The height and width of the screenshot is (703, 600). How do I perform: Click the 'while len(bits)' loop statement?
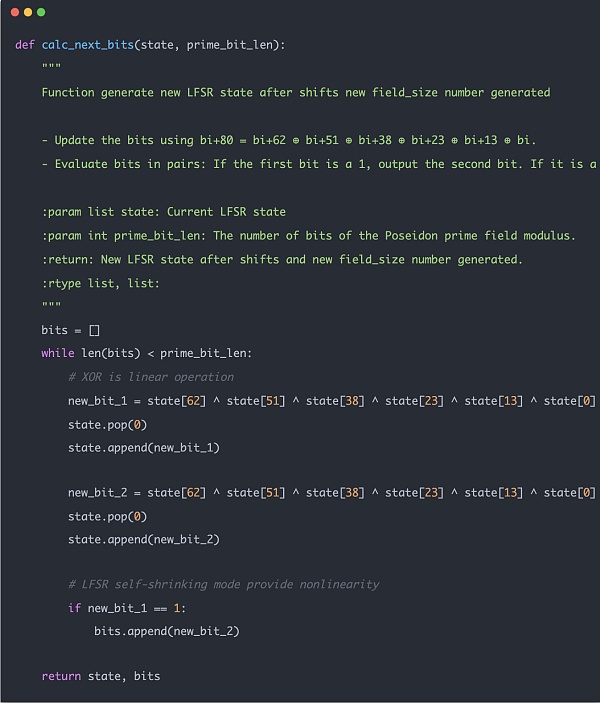coord(147,353)
